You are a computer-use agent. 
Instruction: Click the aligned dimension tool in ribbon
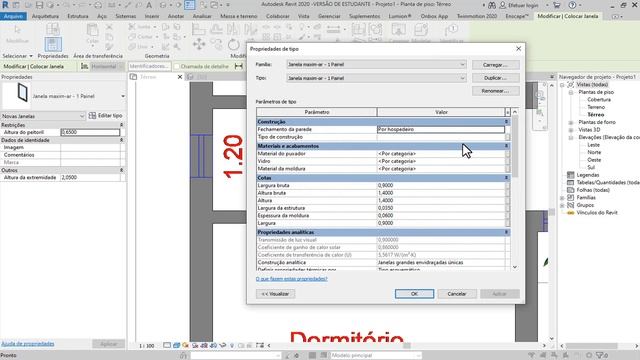333,29
